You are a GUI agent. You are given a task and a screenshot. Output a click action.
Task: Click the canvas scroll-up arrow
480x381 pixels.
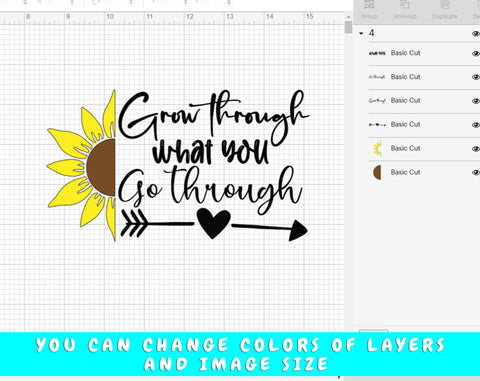348,17
